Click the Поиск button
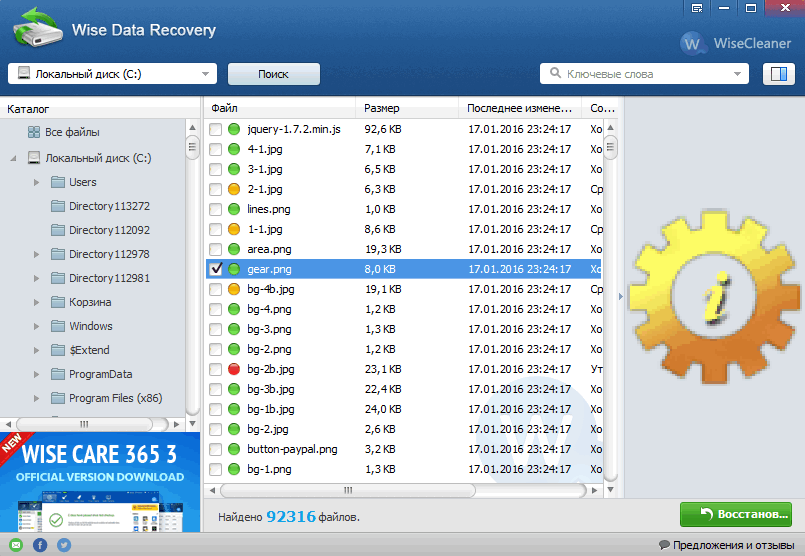The image size is (805, 556). click(274, 74)
